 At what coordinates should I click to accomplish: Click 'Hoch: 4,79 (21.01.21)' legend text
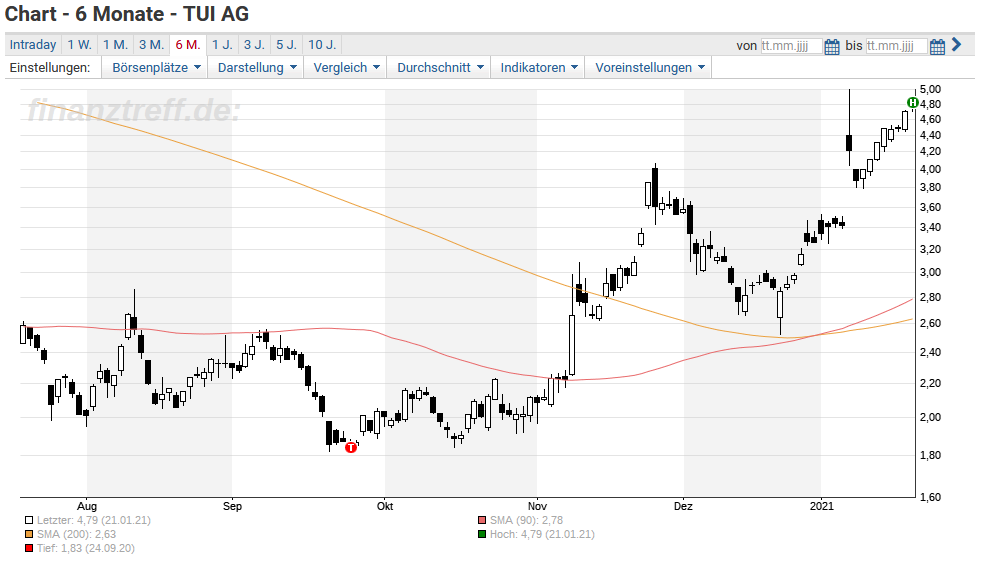542,534
